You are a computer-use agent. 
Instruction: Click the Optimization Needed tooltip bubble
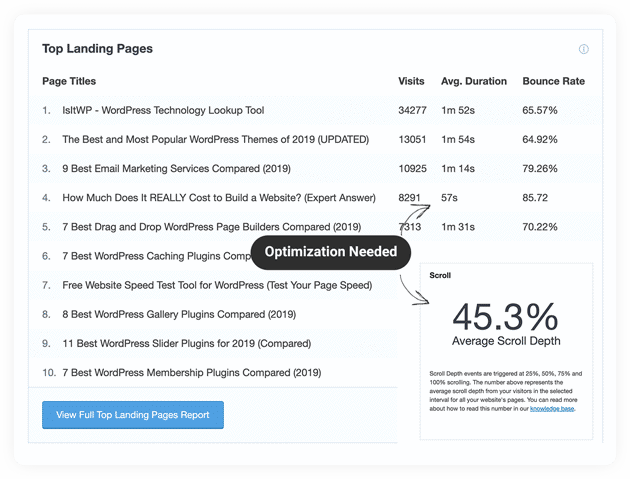pyautogui.click(x=330, y=252)
